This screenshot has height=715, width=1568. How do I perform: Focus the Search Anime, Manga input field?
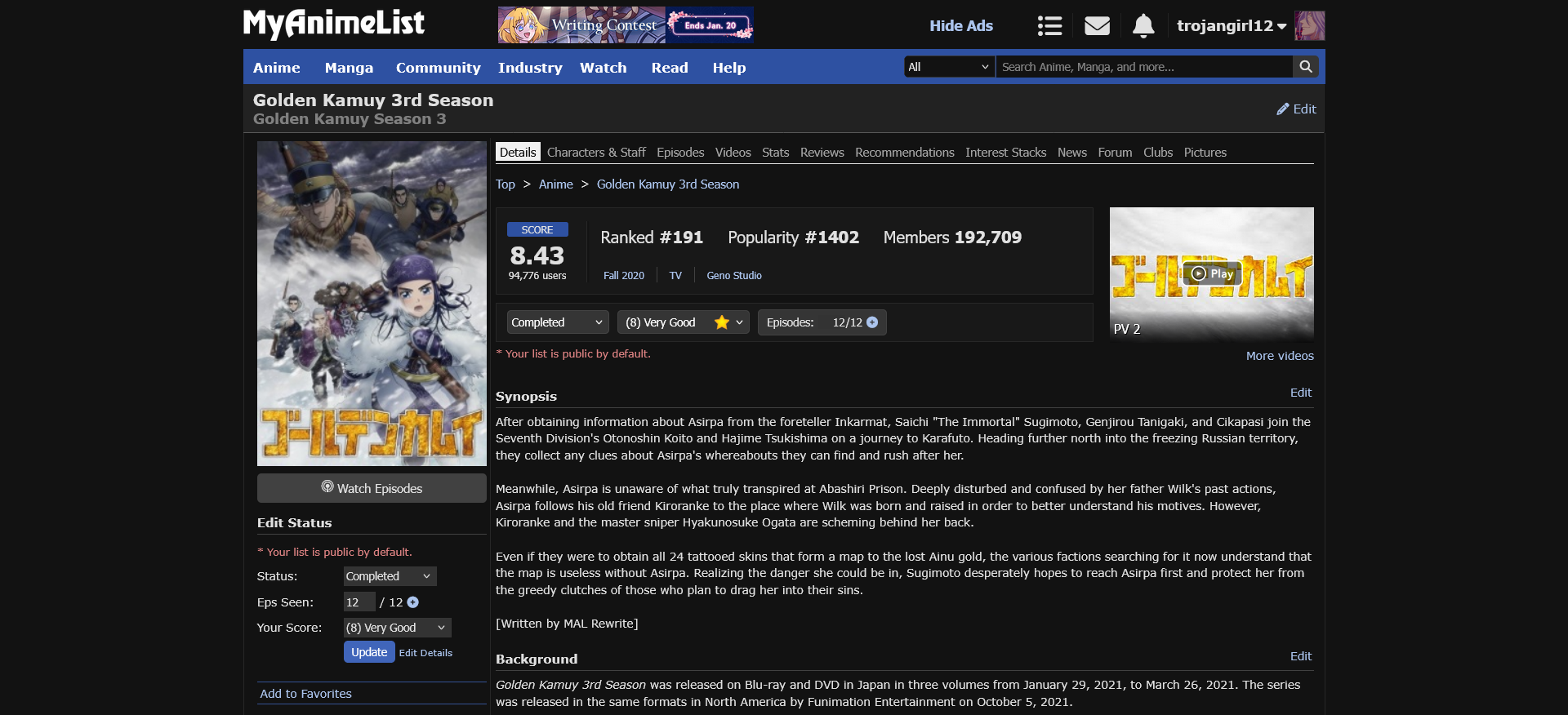pos(1143,67)
